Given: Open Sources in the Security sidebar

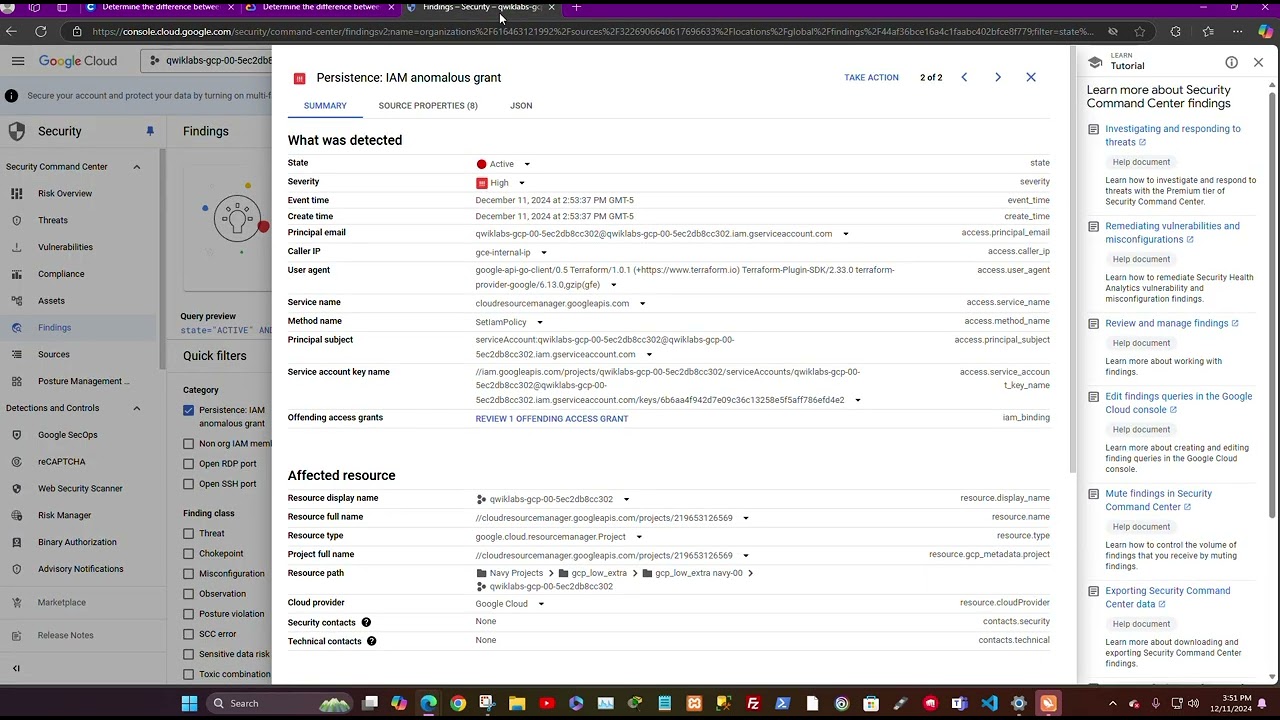Looking at the screenshot, I should click(54, 354).
